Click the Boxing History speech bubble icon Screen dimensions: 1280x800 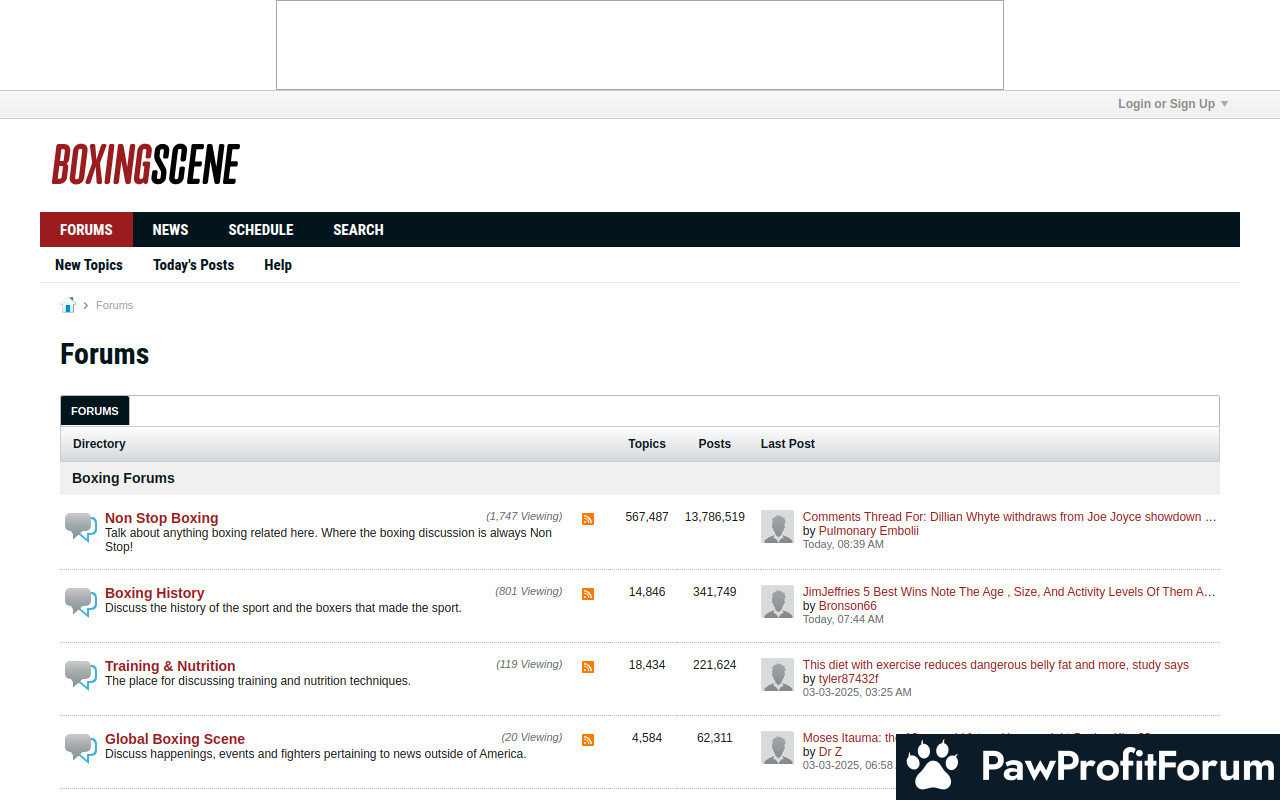(80, 601)
